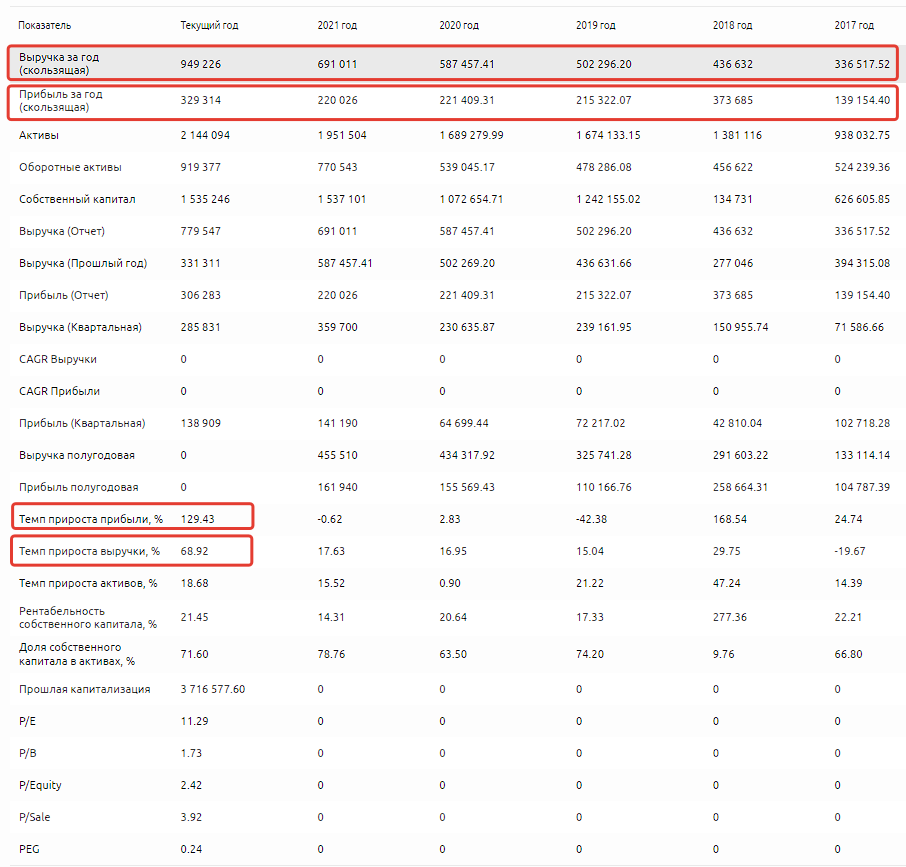Click the "Показатель" column header
The width and height of the screenshot is (906, 867).
point(45,25)
